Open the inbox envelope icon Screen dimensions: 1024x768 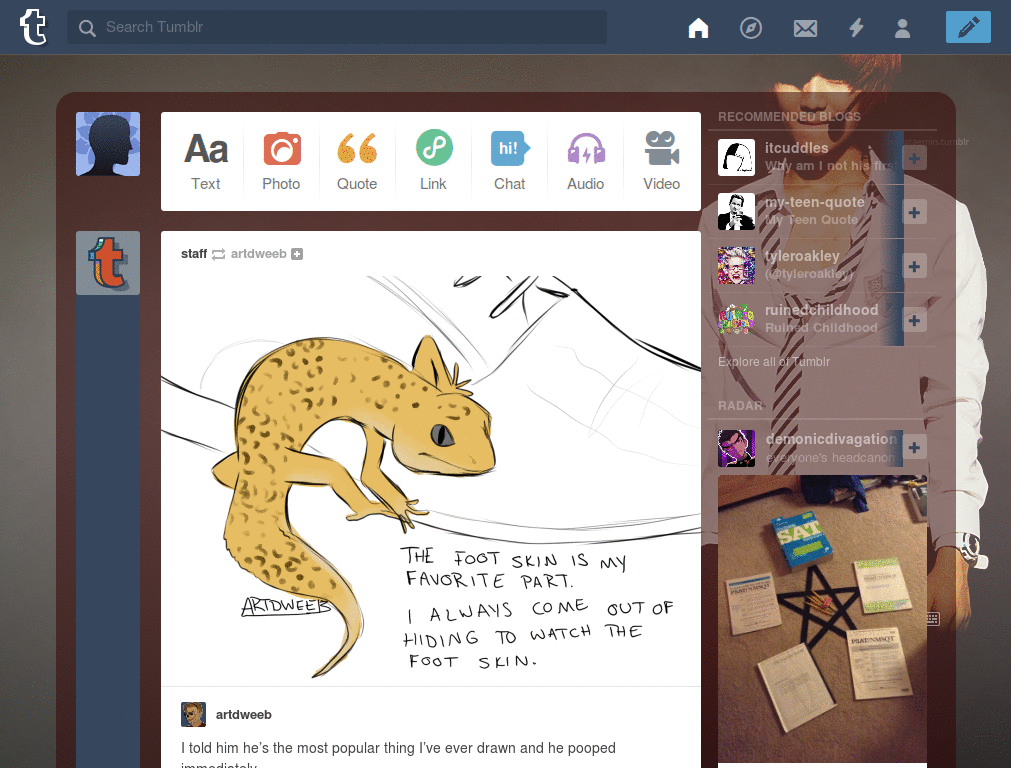coord(805,28)
